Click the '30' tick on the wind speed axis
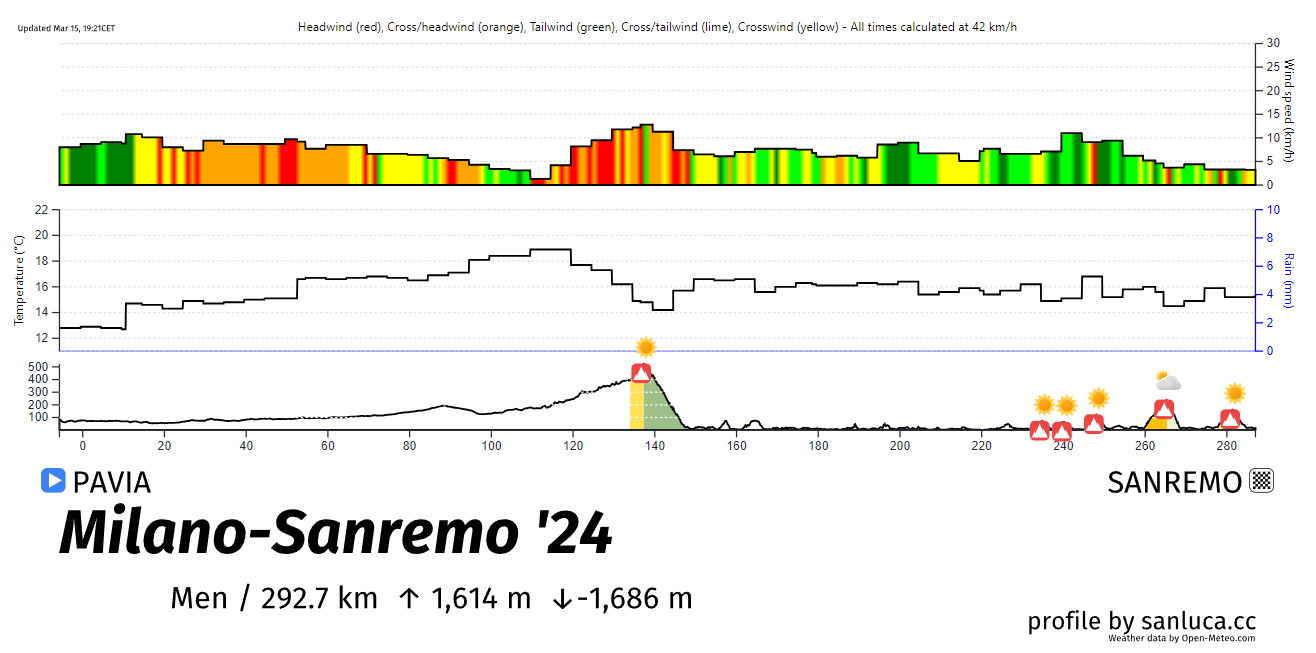 (x=1274, y=43)
